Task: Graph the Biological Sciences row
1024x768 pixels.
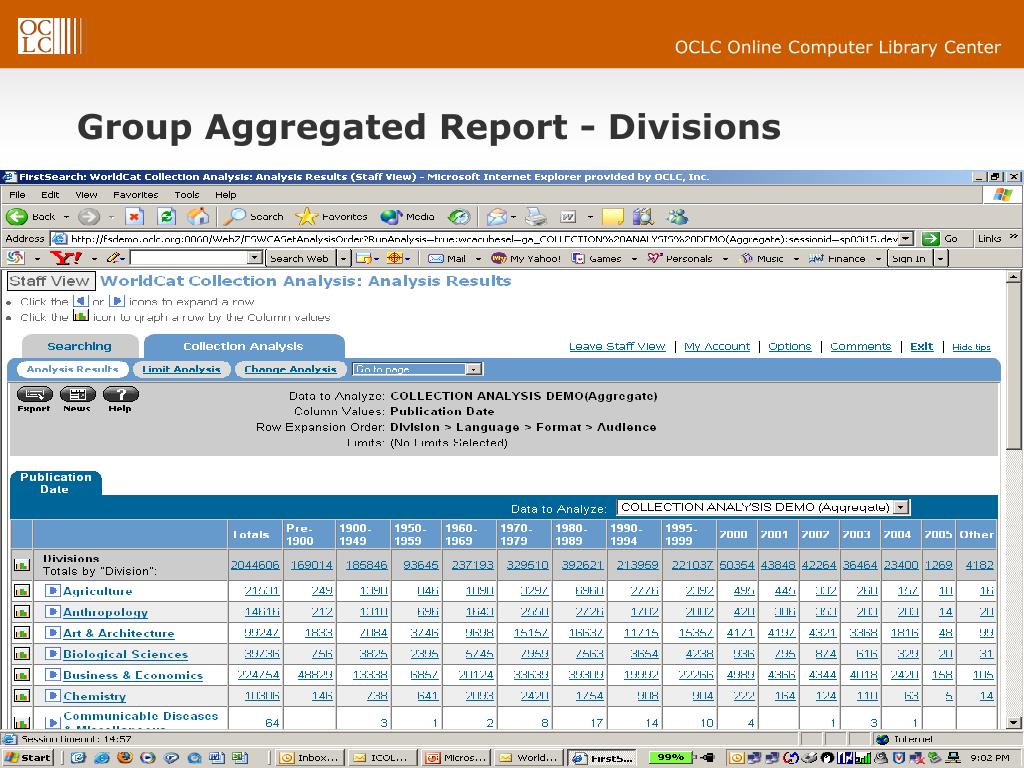Action: (x=22, y=654)
